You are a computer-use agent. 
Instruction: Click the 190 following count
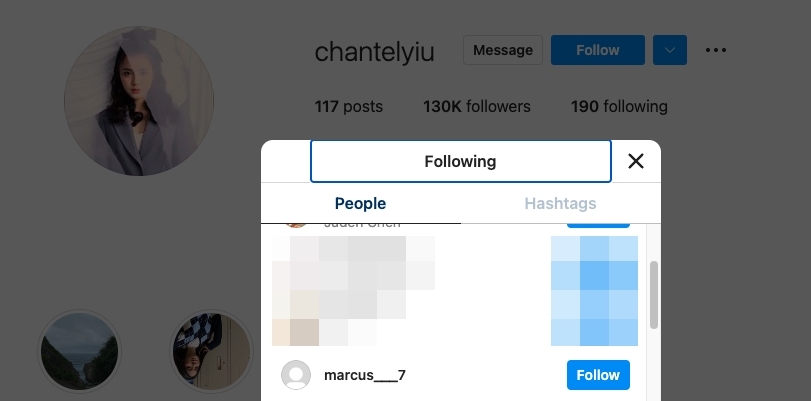coord(619,106)
